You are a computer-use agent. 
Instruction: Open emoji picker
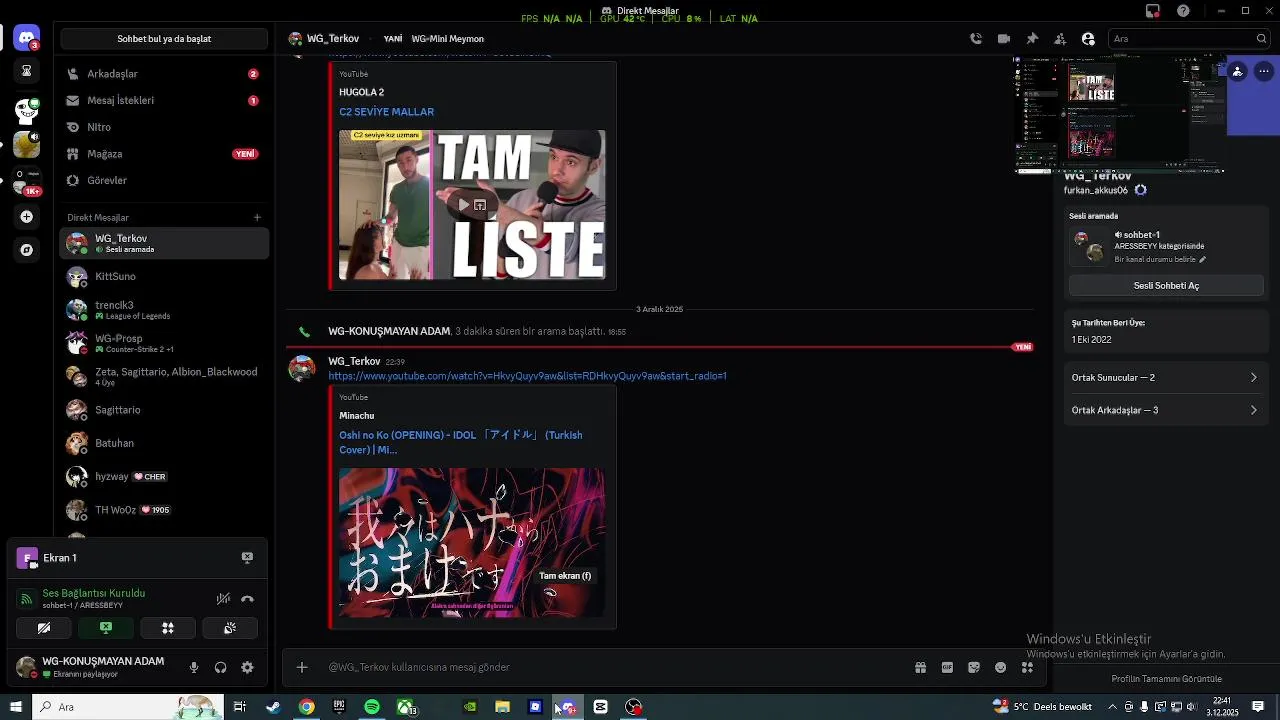coord(1000,667)
